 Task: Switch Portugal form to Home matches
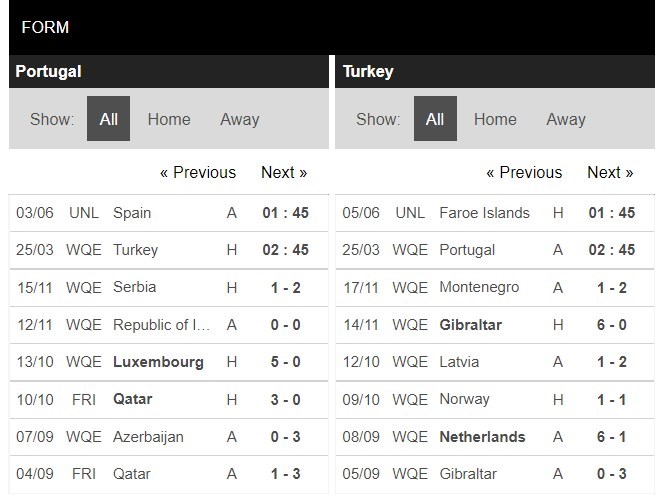[169, 119]
